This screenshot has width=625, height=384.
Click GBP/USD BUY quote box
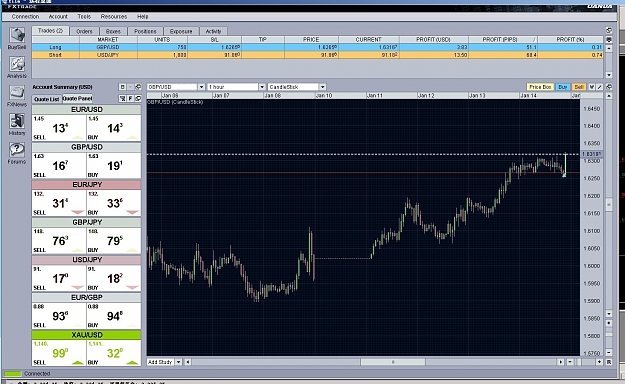(114, 165)
